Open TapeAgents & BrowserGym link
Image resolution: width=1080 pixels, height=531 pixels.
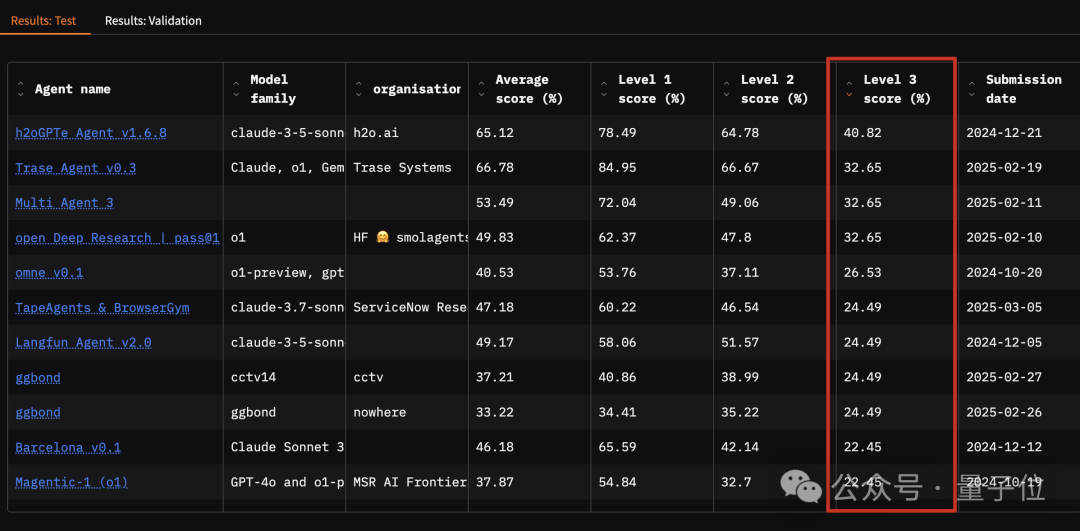click(102, 308)
